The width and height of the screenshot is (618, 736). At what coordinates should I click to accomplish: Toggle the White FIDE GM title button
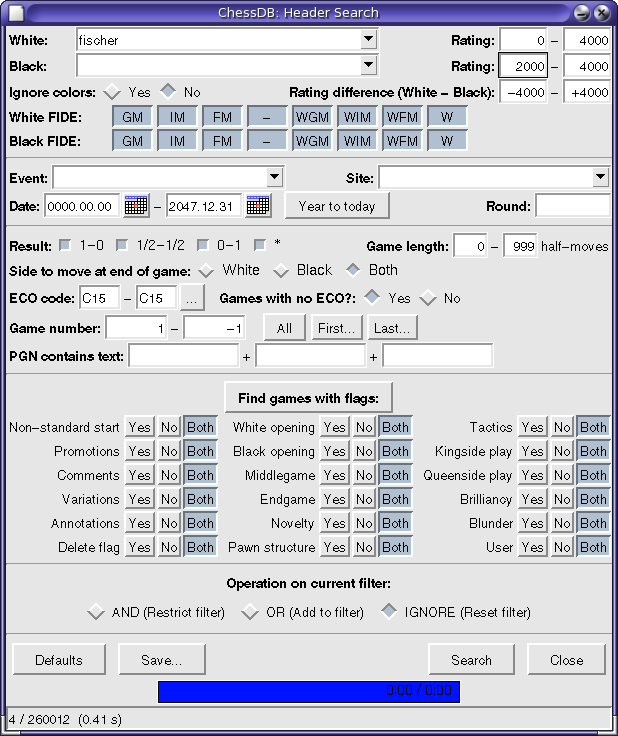click(133, 117)
